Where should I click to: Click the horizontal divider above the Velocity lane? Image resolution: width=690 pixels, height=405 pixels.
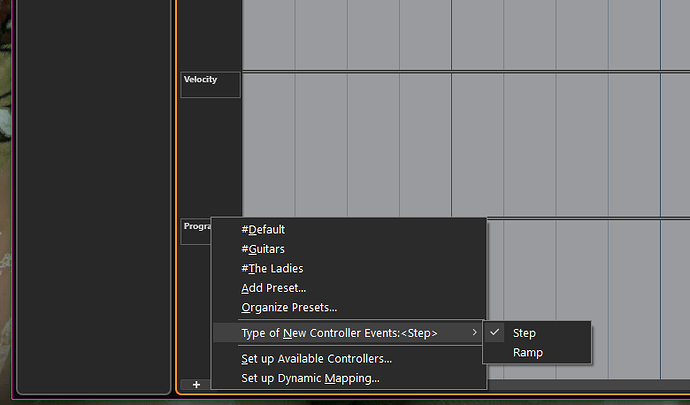[x=450, y=71]
